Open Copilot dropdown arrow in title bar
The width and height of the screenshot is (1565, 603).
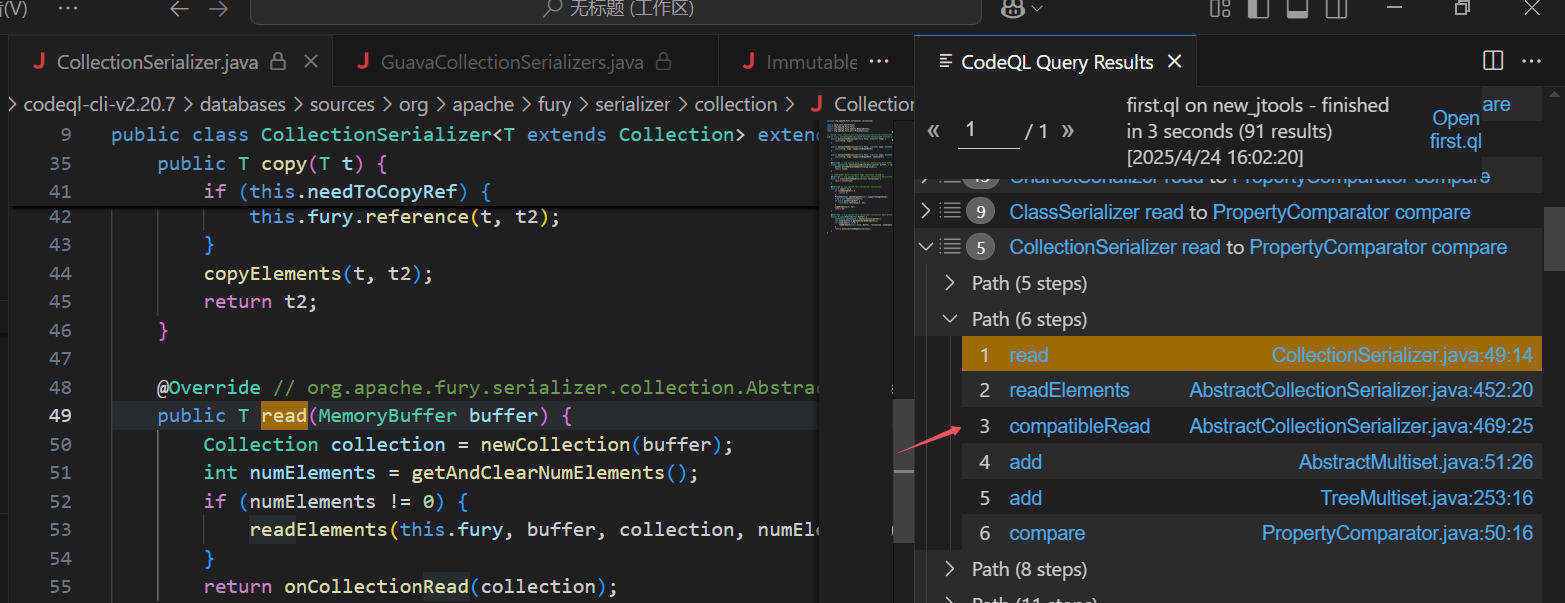point(1036,9)
